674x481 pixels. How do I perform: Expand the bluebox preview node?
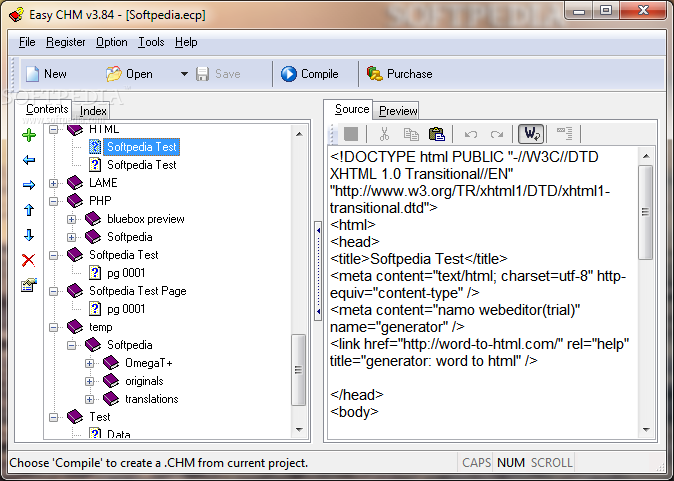(71, 219)
